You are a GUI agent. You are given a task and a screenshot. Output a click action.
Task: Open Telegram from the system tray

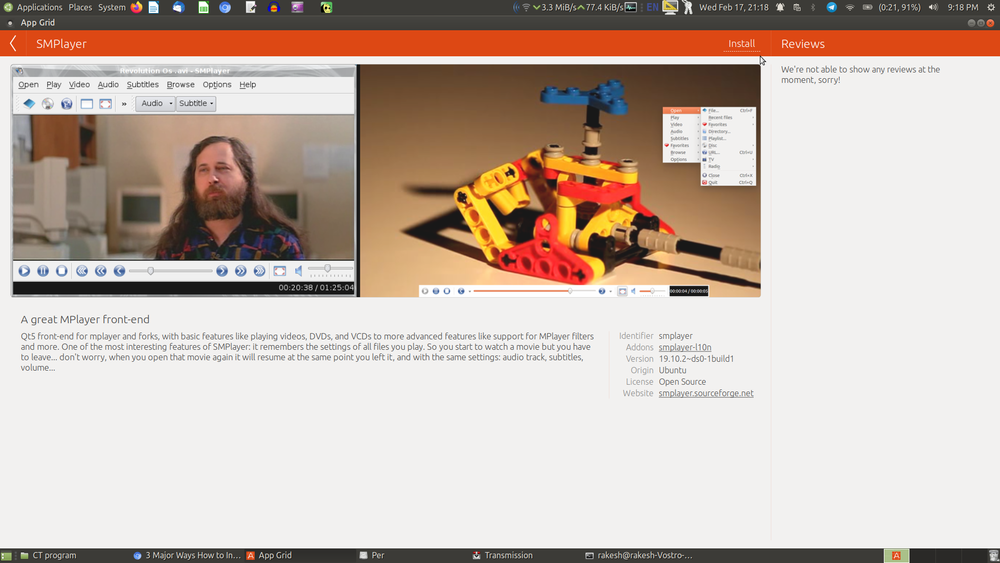point(831,7)
